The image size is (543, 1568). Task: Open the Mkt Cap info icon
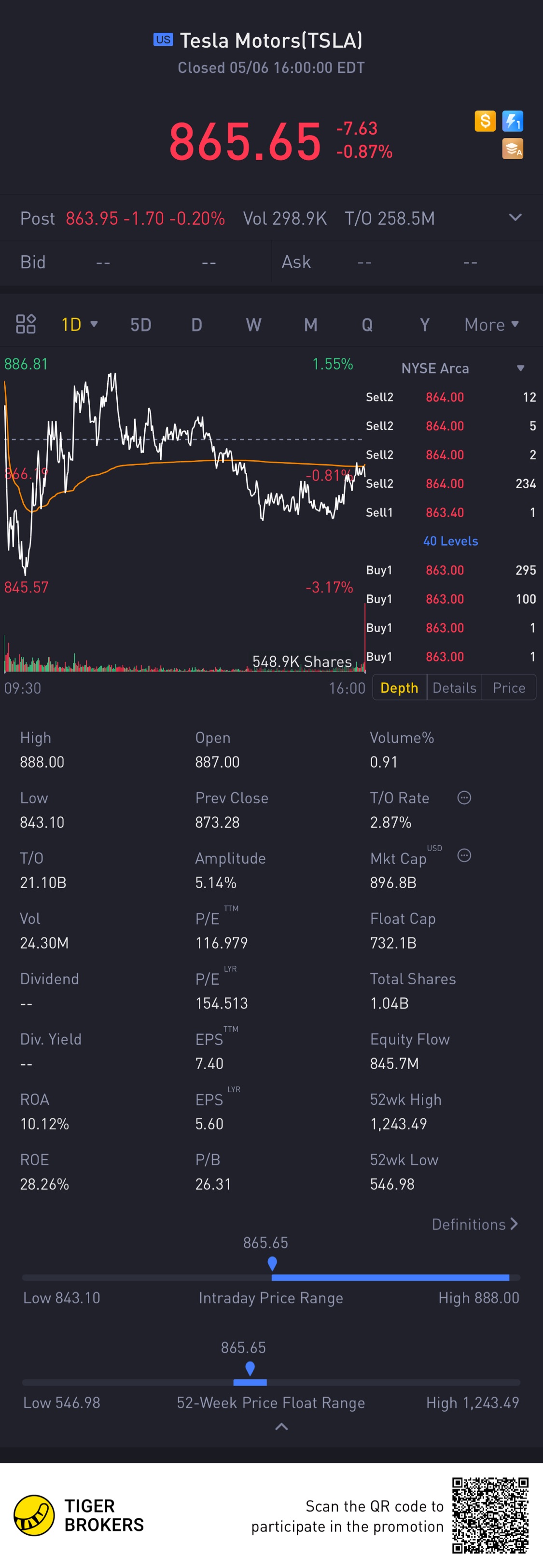tap(464, 856)
